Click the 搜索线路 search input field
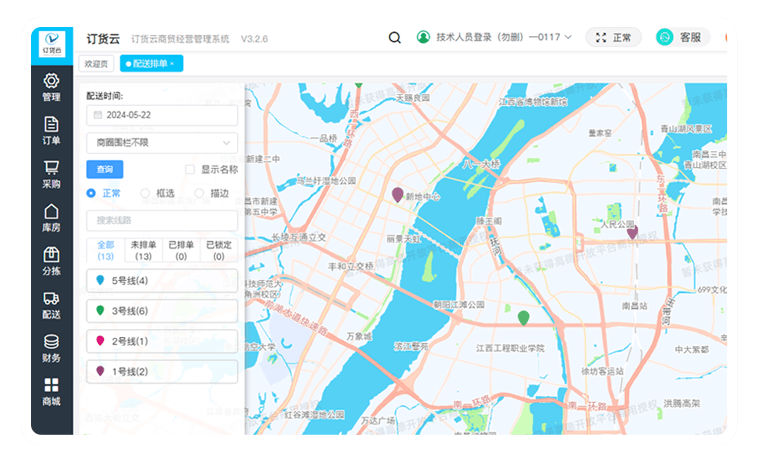Viewport: 759px width, 470px height. pyautogui.click(x=162, y=220)
